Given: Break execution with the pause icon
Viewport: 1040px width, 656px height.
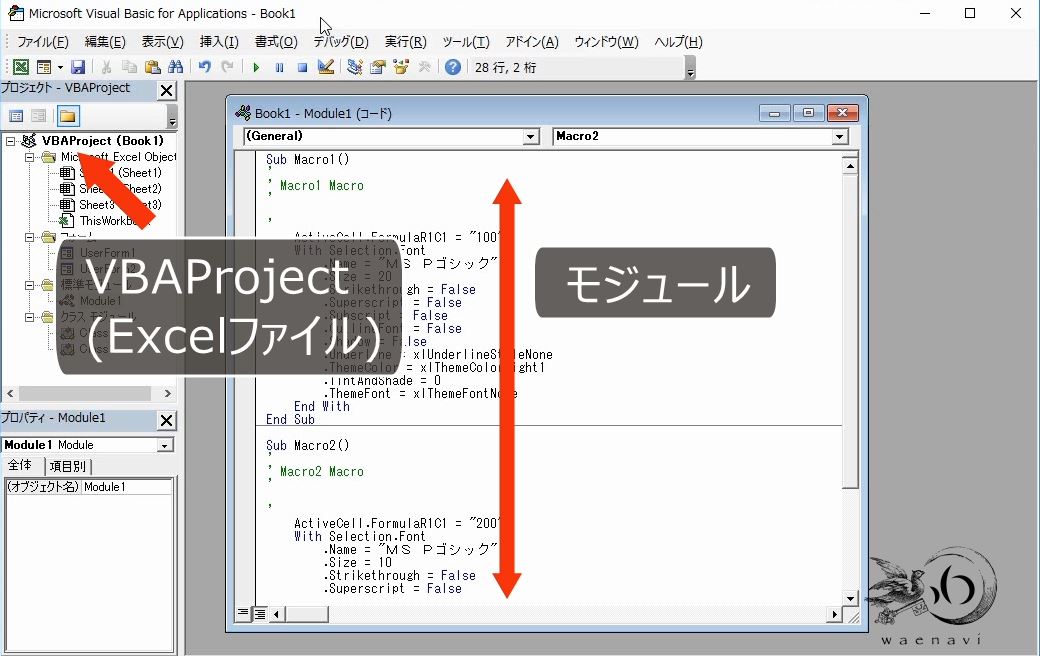Looking at the screenshot, I should 279,67.
